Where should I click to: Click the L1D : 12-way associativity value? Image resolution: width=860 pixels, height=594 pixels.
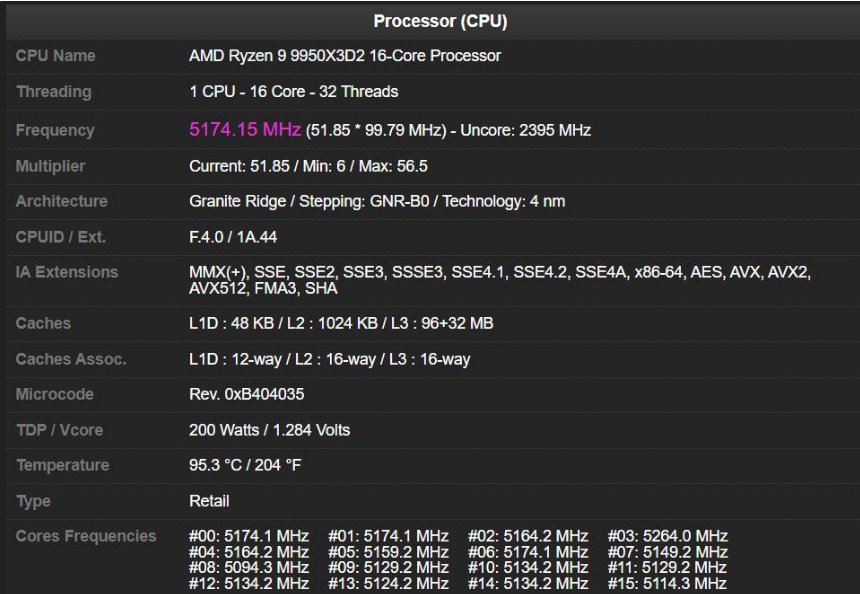[x=330, y=359]
